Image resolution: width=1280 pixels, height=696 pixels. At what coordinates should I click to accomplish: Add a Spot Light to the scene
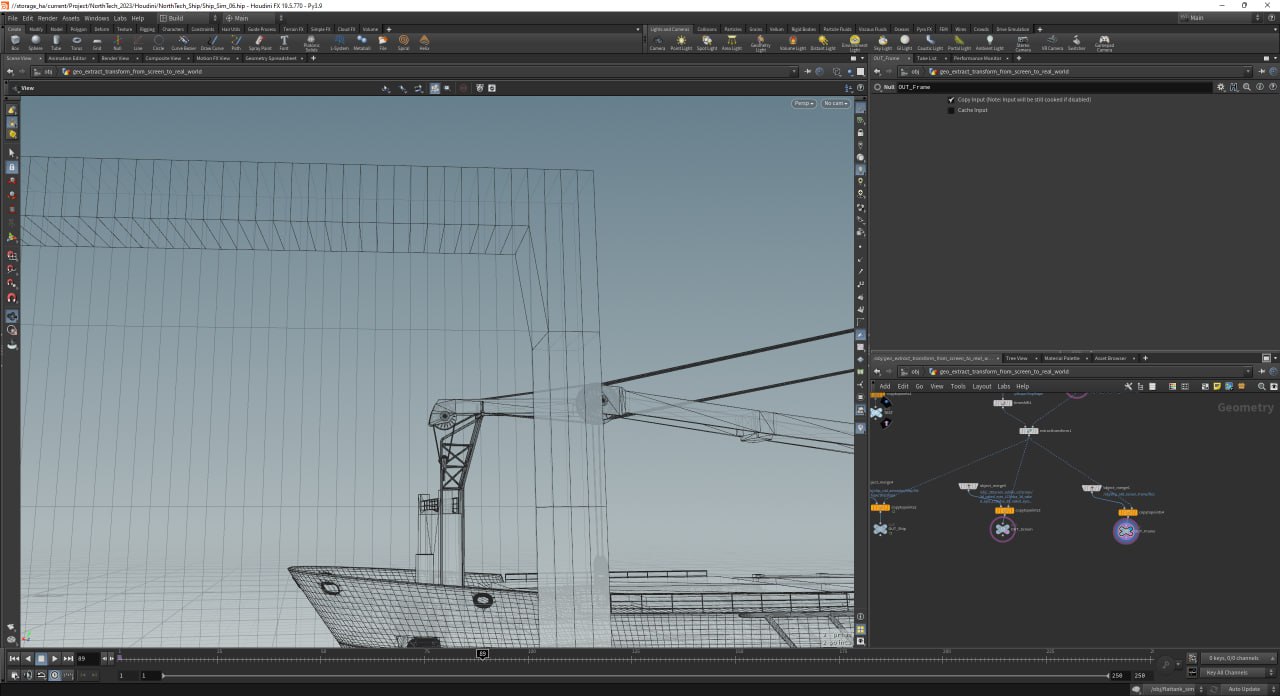pos(707,43)
